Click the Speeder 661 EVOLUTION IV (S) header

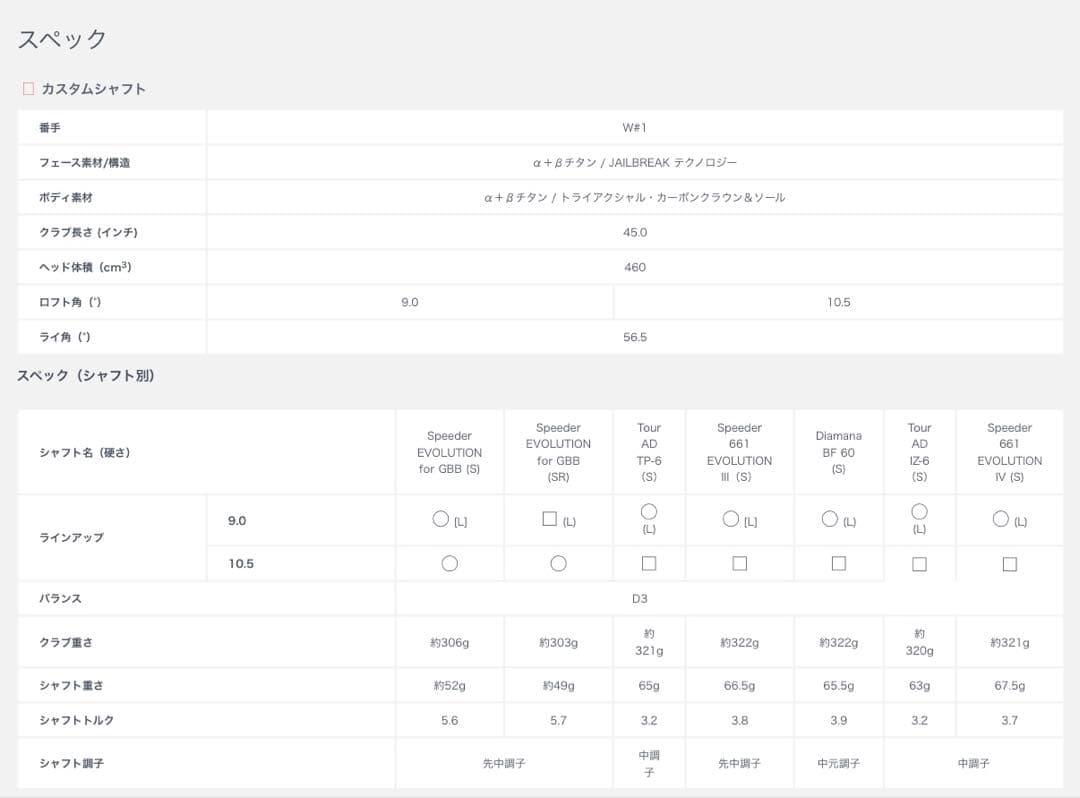[x=1009, y=452]
